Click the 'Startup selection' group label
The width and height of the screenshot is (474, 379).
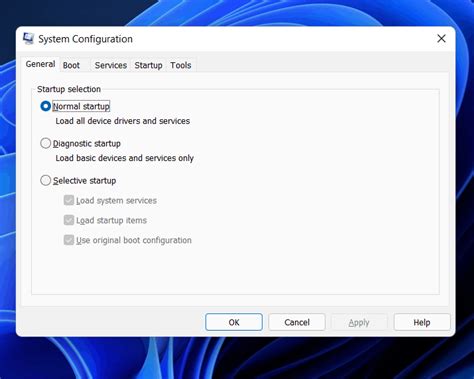pyautogui.click(x=69, y=89)
